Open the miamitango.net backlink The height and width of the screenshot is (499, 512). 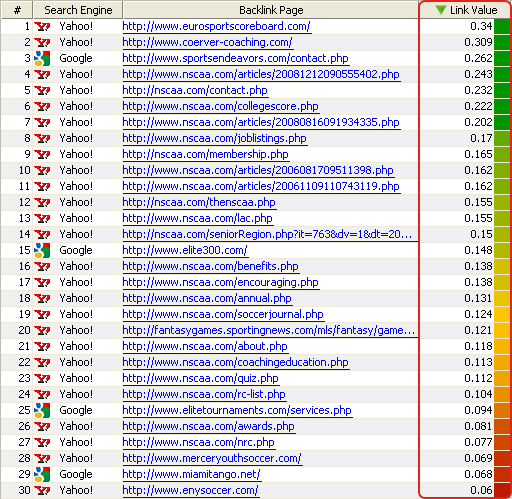192,474
